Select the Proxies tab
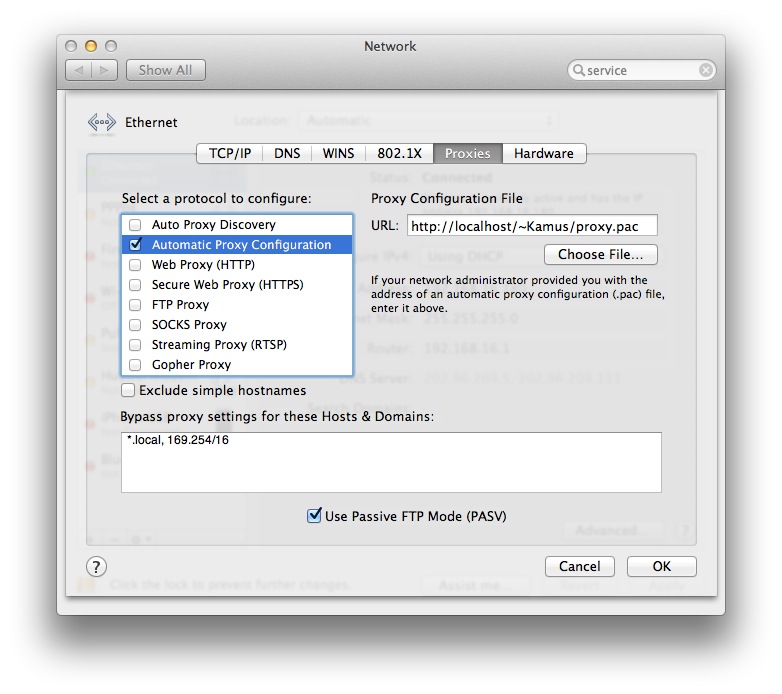 [468, 154]
